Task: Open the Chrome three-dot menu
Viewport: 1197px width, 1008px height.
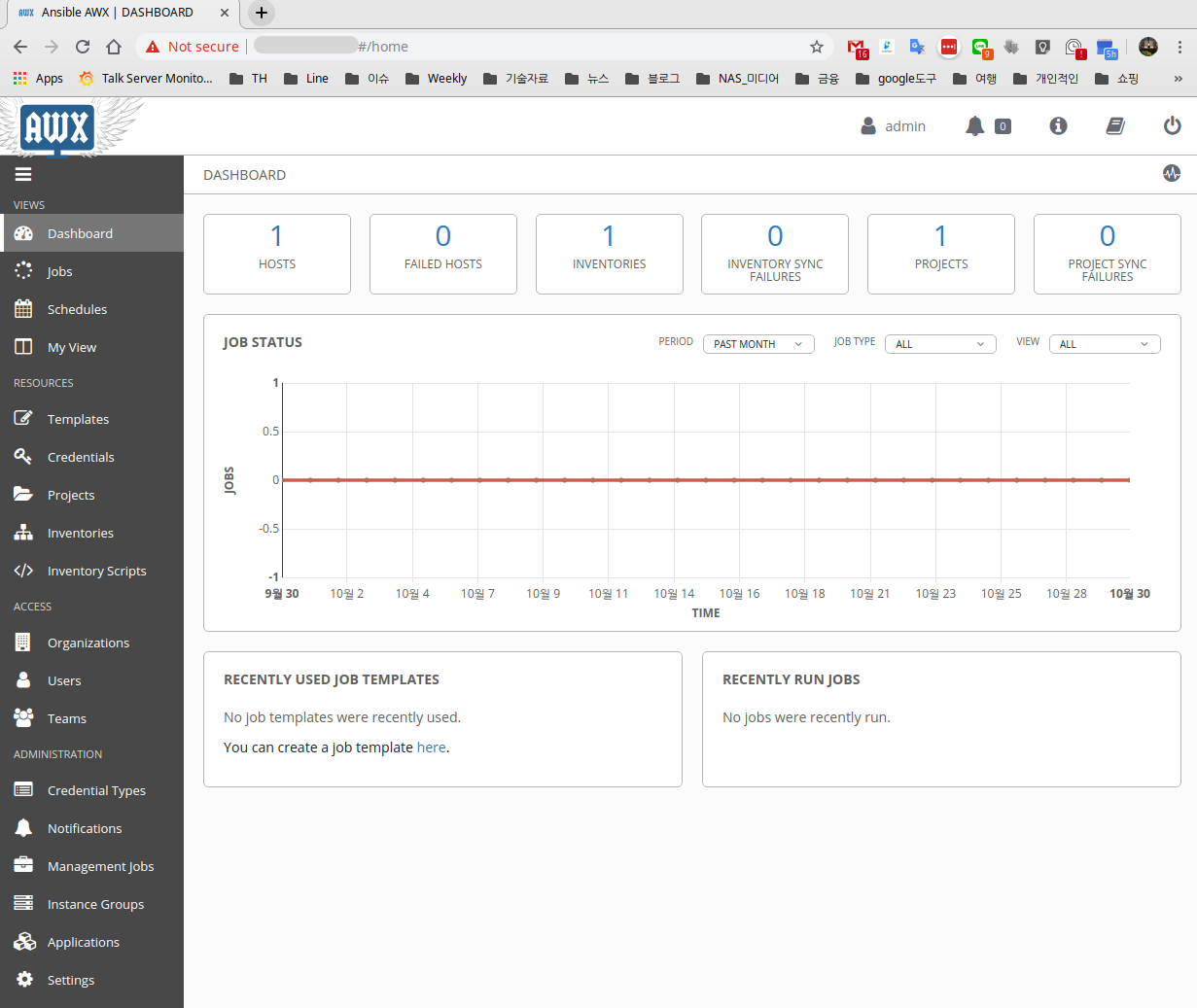Action: tap(1179, 47)
